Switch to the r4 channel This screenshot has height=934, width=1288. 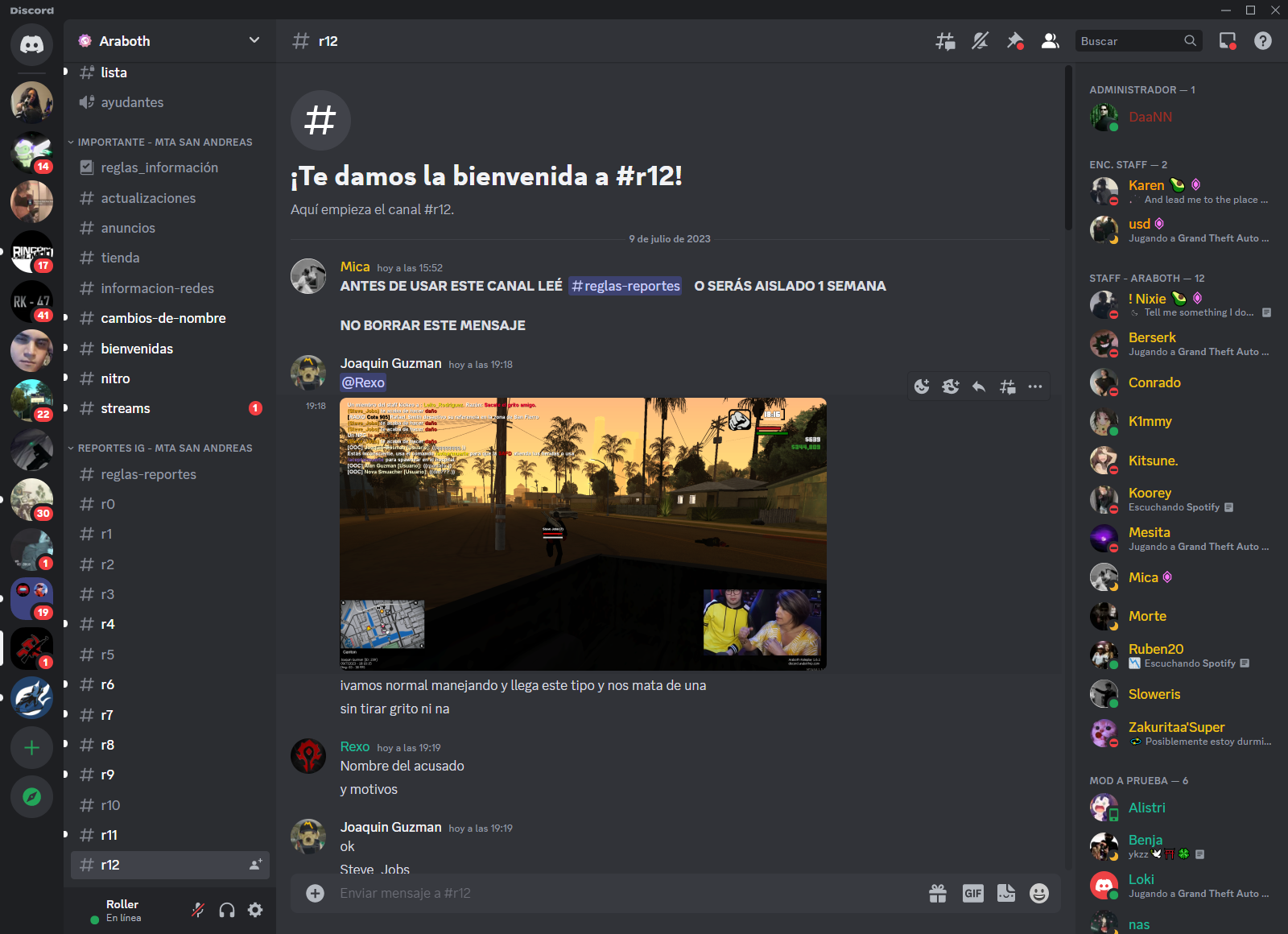click(x=170, y=624)
